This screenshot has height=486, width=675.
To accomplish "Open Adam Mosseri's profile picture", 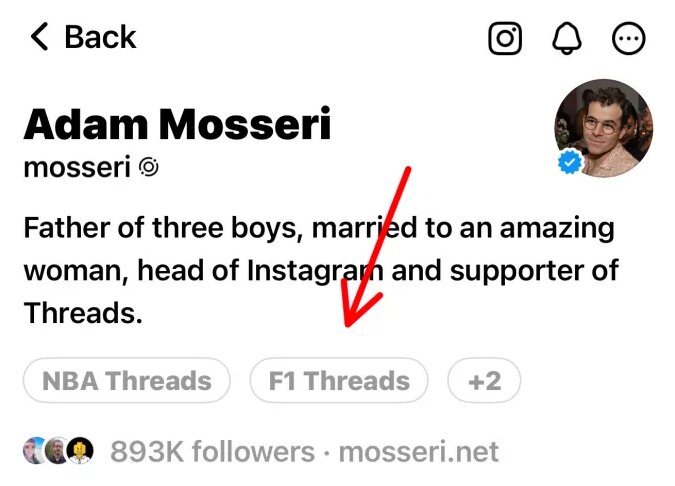I will [x=603, y=128].
